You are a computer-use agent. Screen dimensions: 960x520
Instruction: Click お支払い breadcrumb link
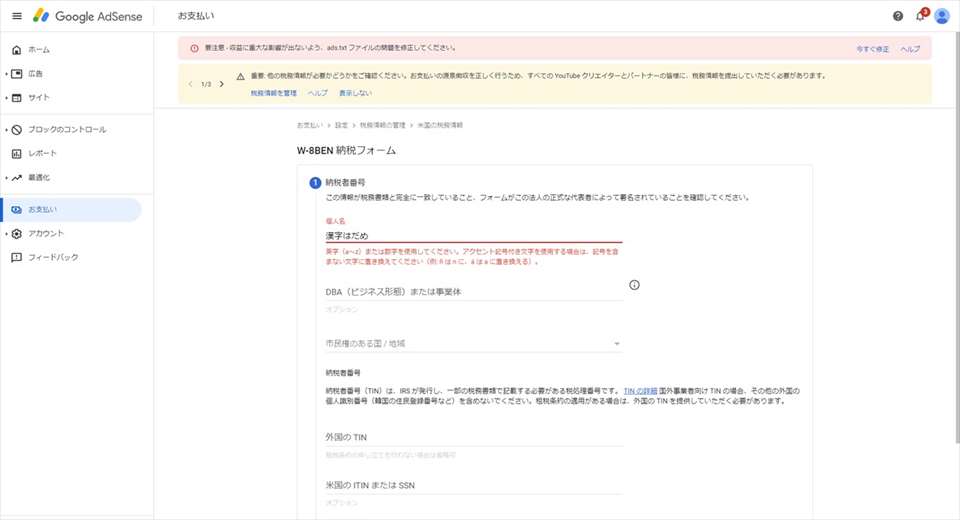(309, 125)
